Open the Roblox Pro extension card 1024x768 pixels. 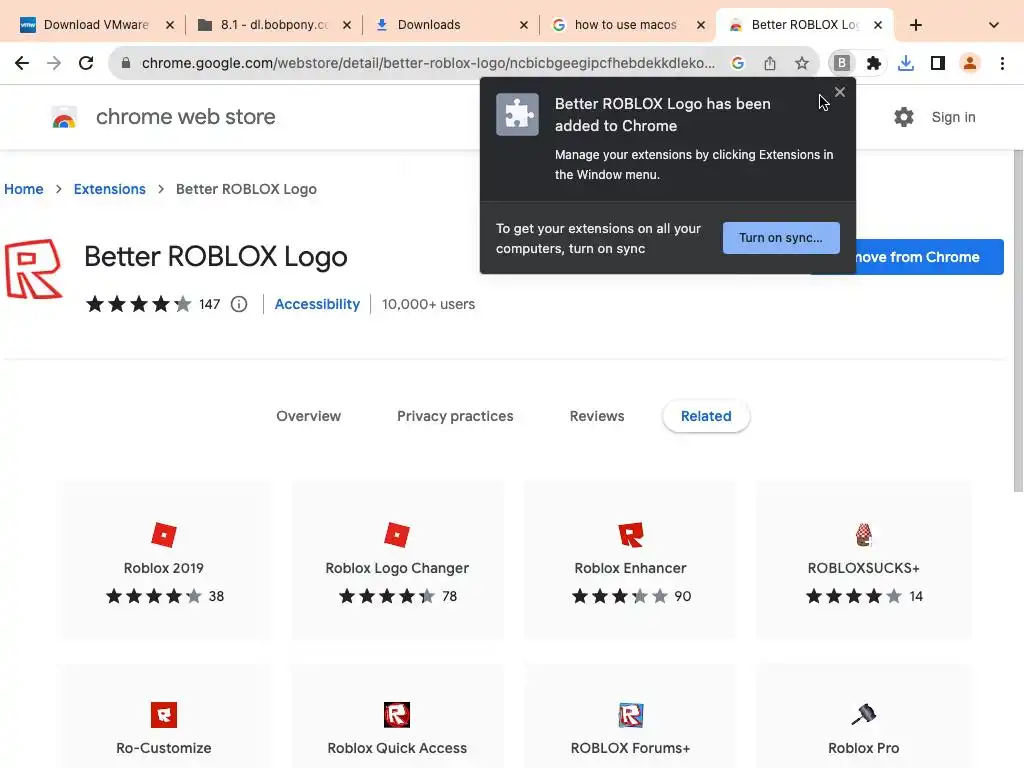coord(863,716)
